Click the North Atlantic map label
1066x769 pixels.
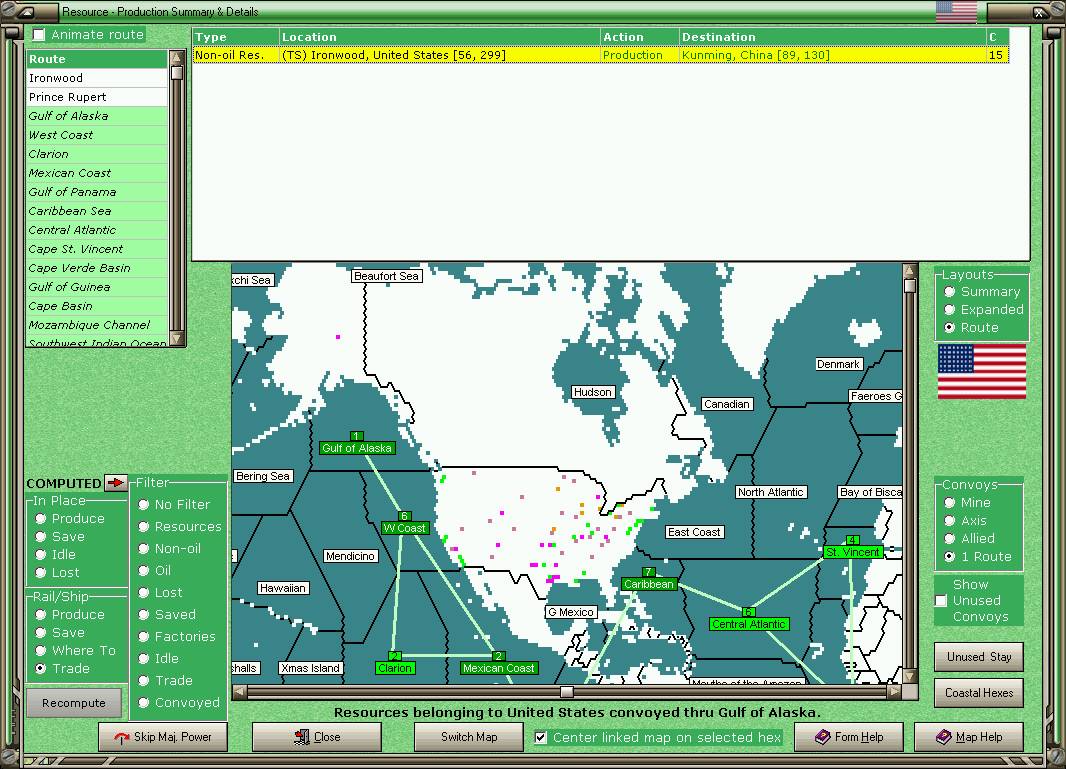point(771,492)
